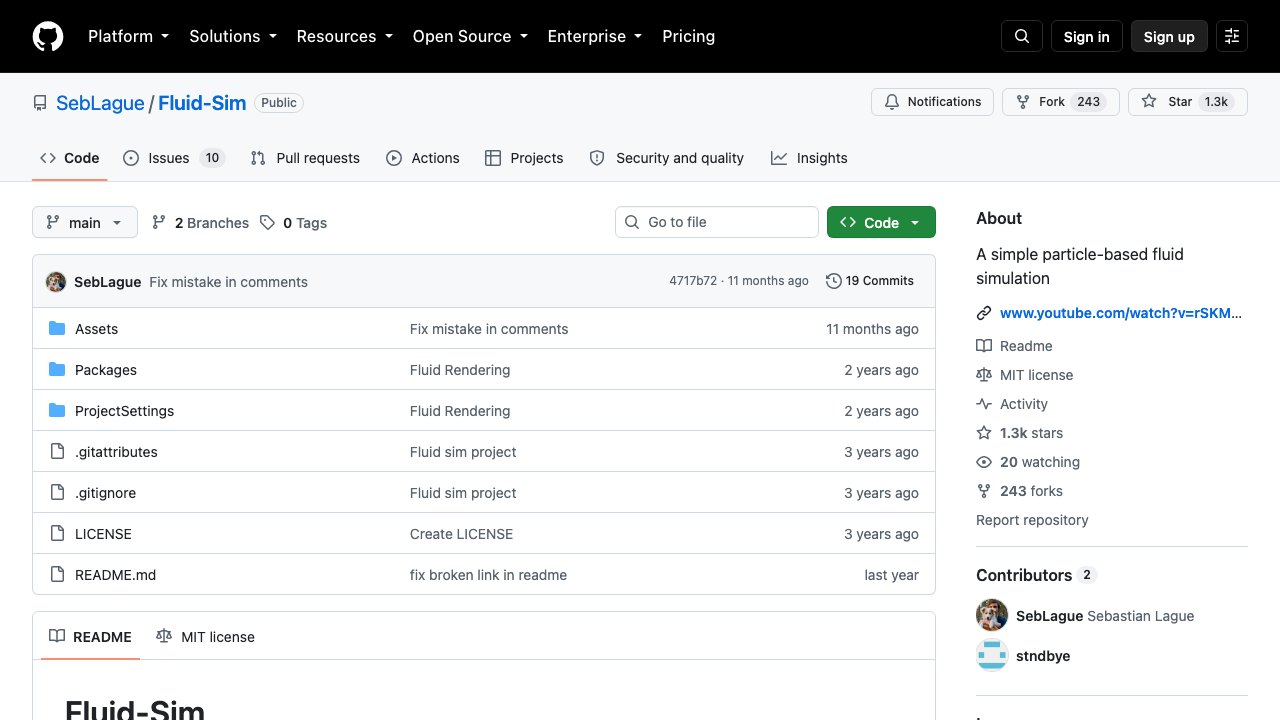The height and width of the screenshot is (720, 1280).
Task: Switch to the Issues tab
Action: (174, 158)
